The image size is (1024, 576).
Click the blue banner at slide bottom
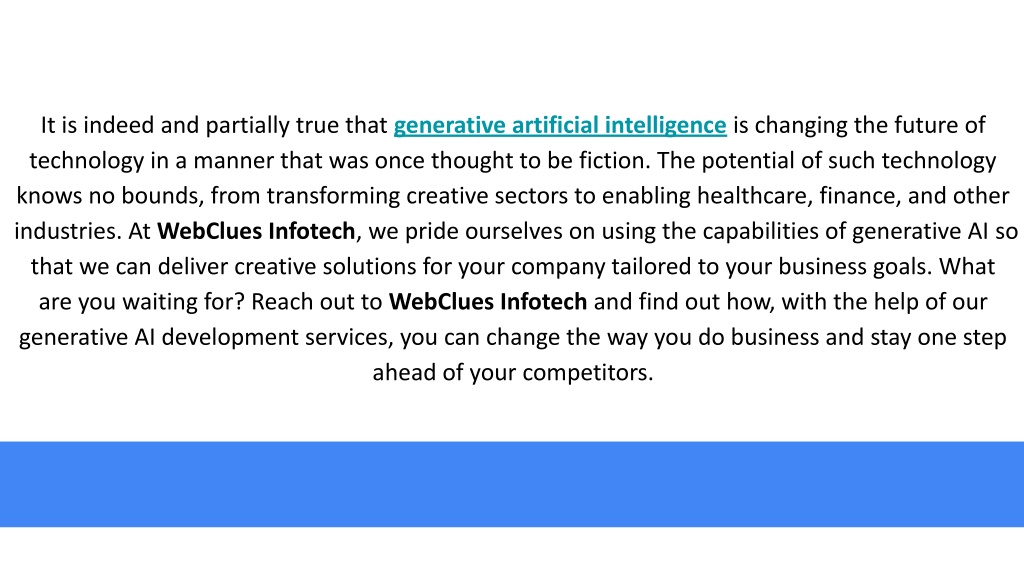512,484
